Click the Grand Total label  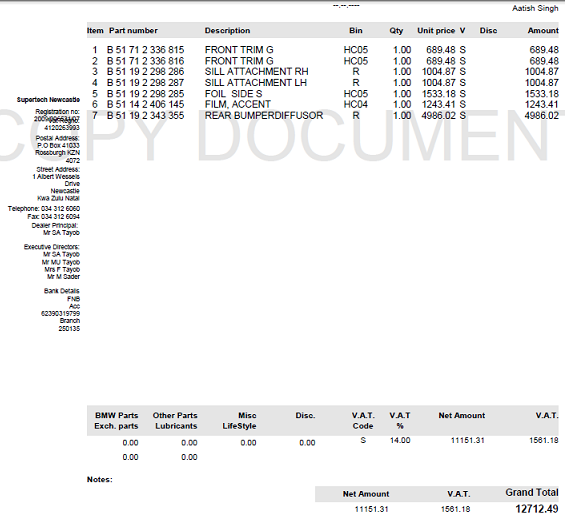[x=532, y=492]
